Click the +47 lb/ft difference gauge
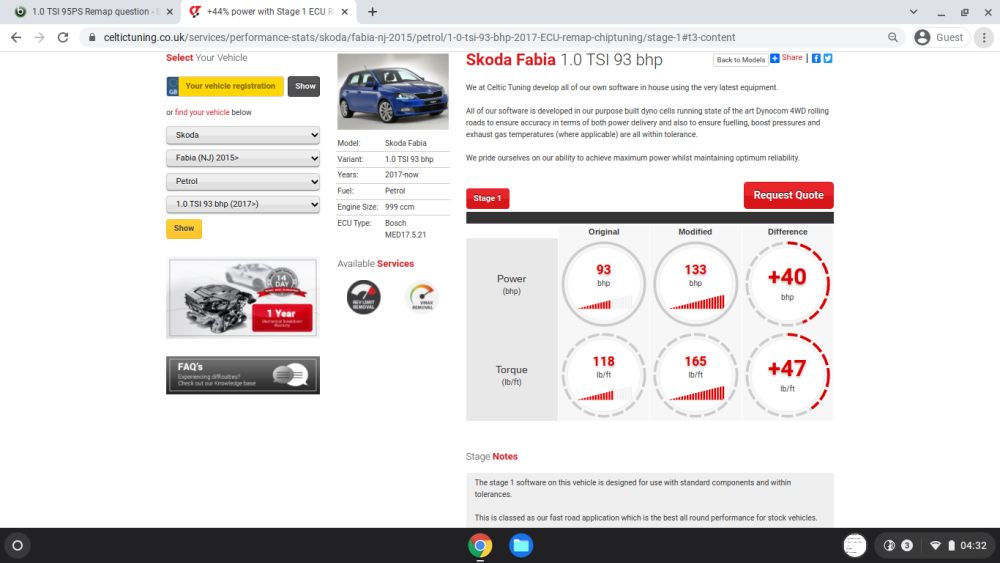 click(787, 376)
